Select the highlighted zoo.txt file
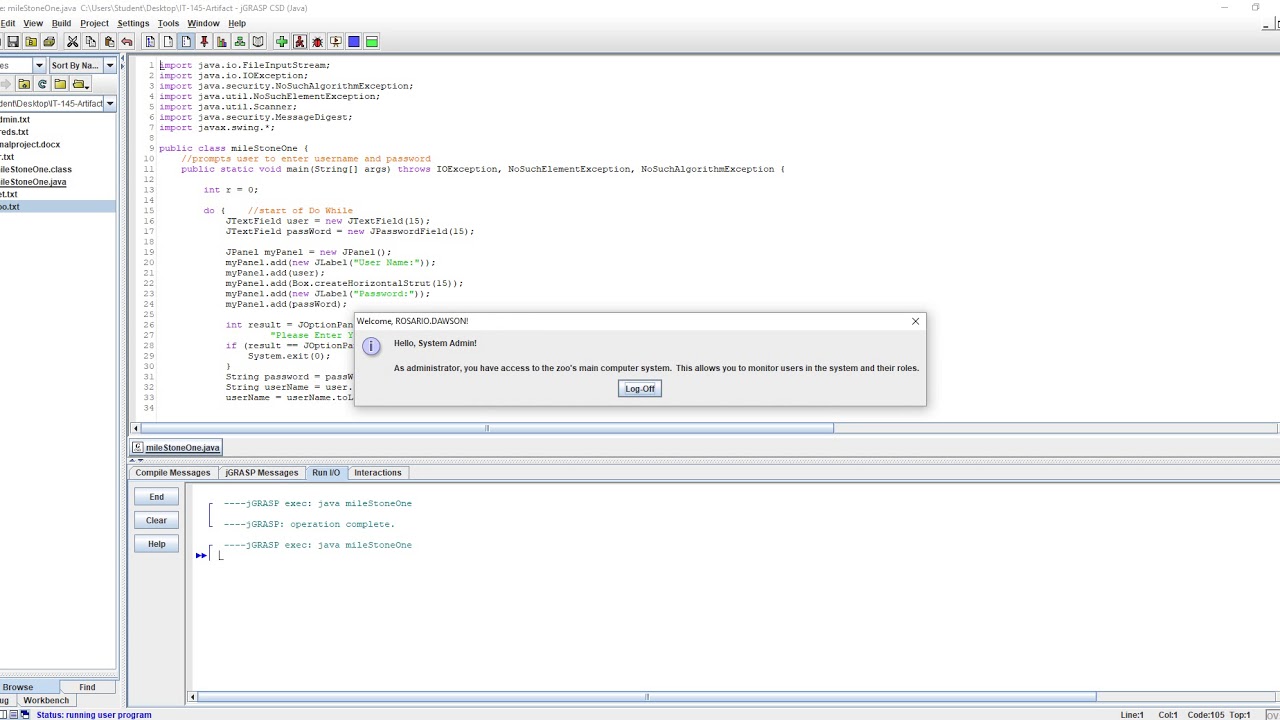This screenshot has height=720, width=1280. 58,207
